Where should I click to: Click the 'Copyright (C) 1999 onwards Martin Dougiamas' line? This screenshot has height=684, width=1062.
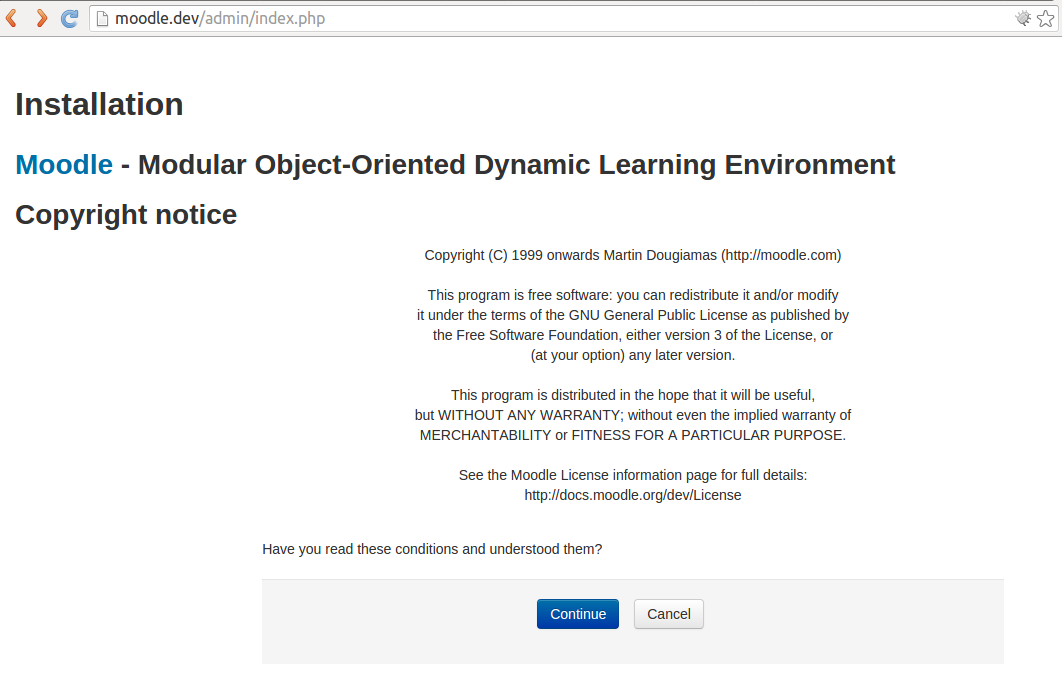pos(633,255)
